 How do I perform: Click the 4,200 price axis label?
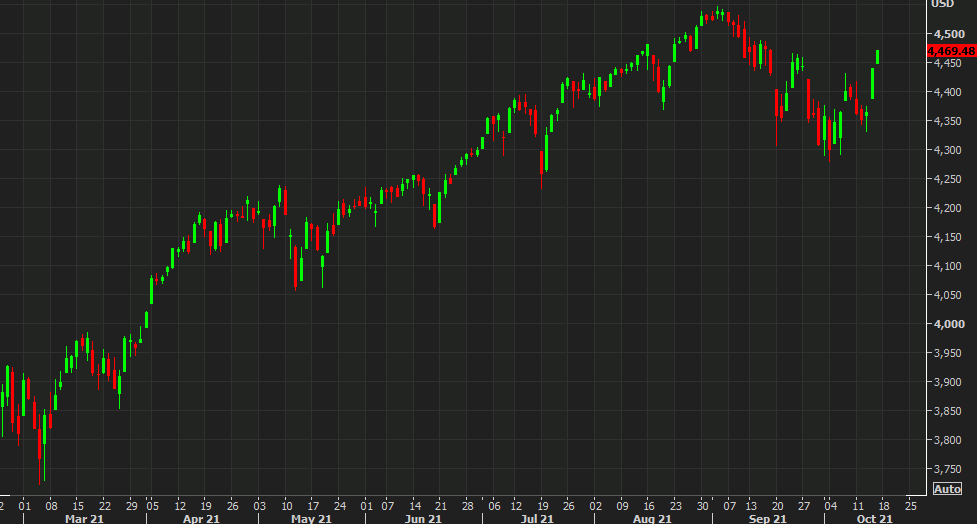tap(947, 208)
